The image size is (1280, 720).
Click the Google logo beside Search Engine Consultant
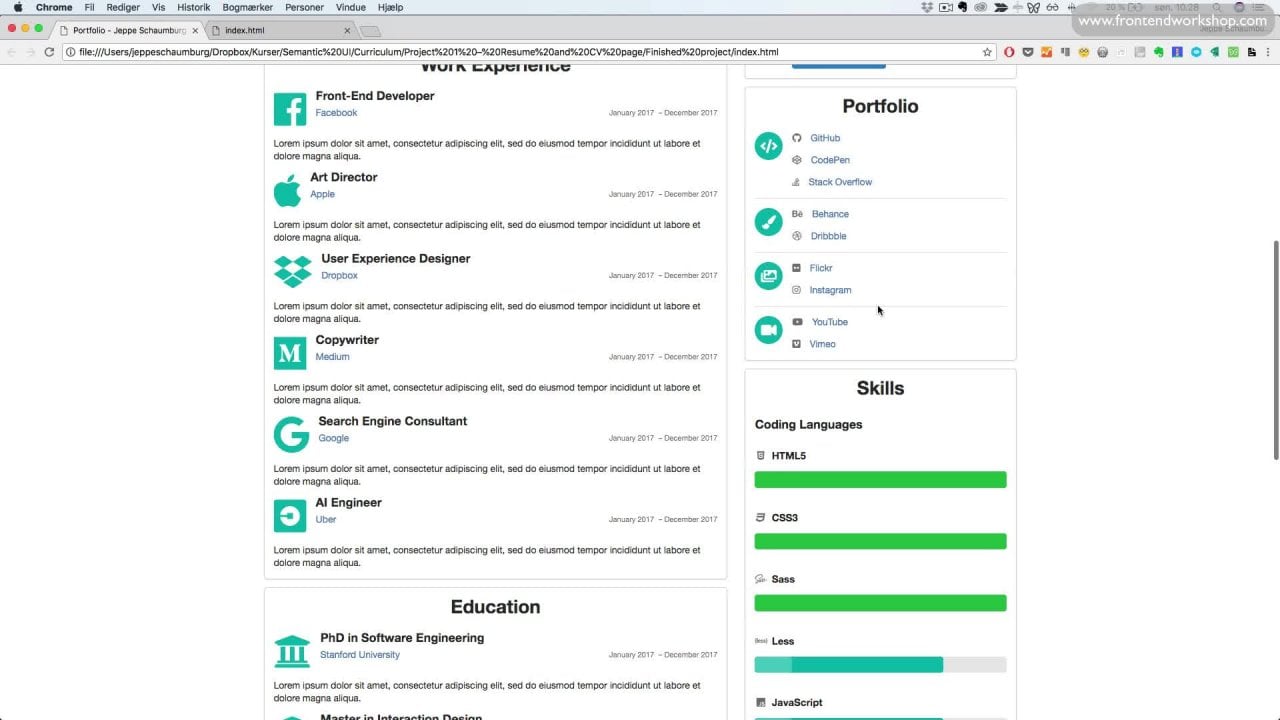click(x=291, y=435)
